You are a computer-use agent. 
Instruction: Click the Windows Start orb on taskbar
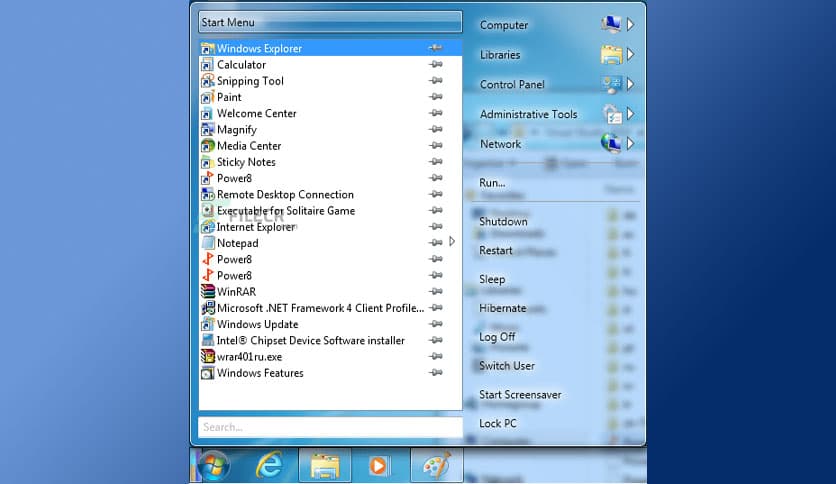214,466
